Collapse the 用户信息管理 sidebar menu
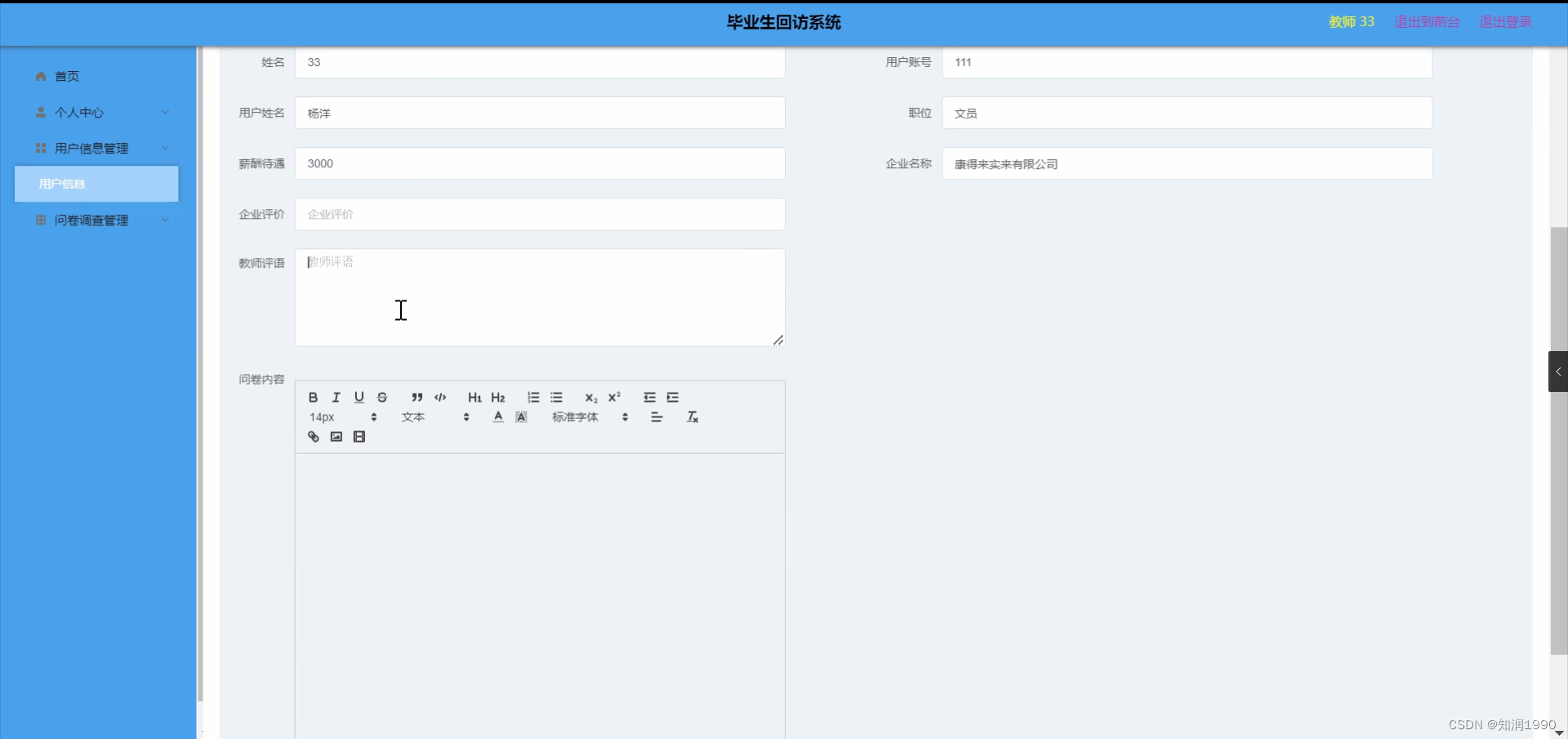 (98, 148)
